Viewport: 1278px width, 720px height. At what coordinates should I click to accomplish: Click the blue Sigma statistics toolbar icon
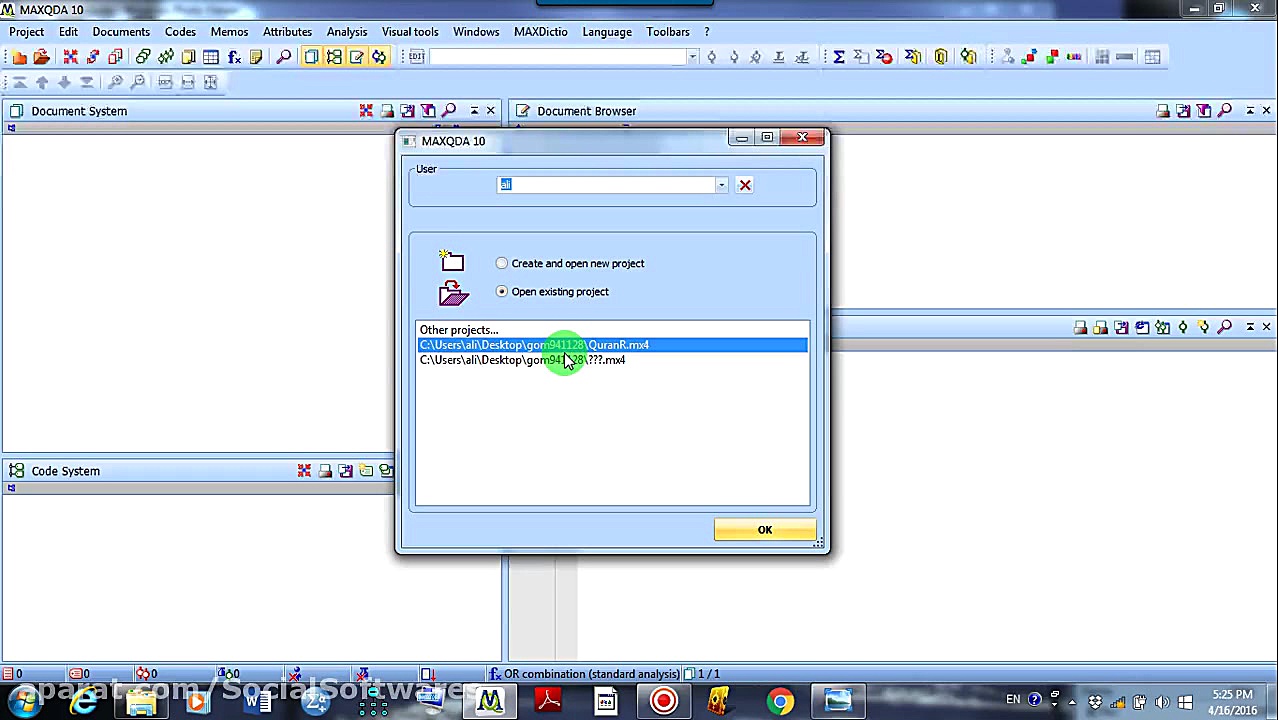[839, 57]
